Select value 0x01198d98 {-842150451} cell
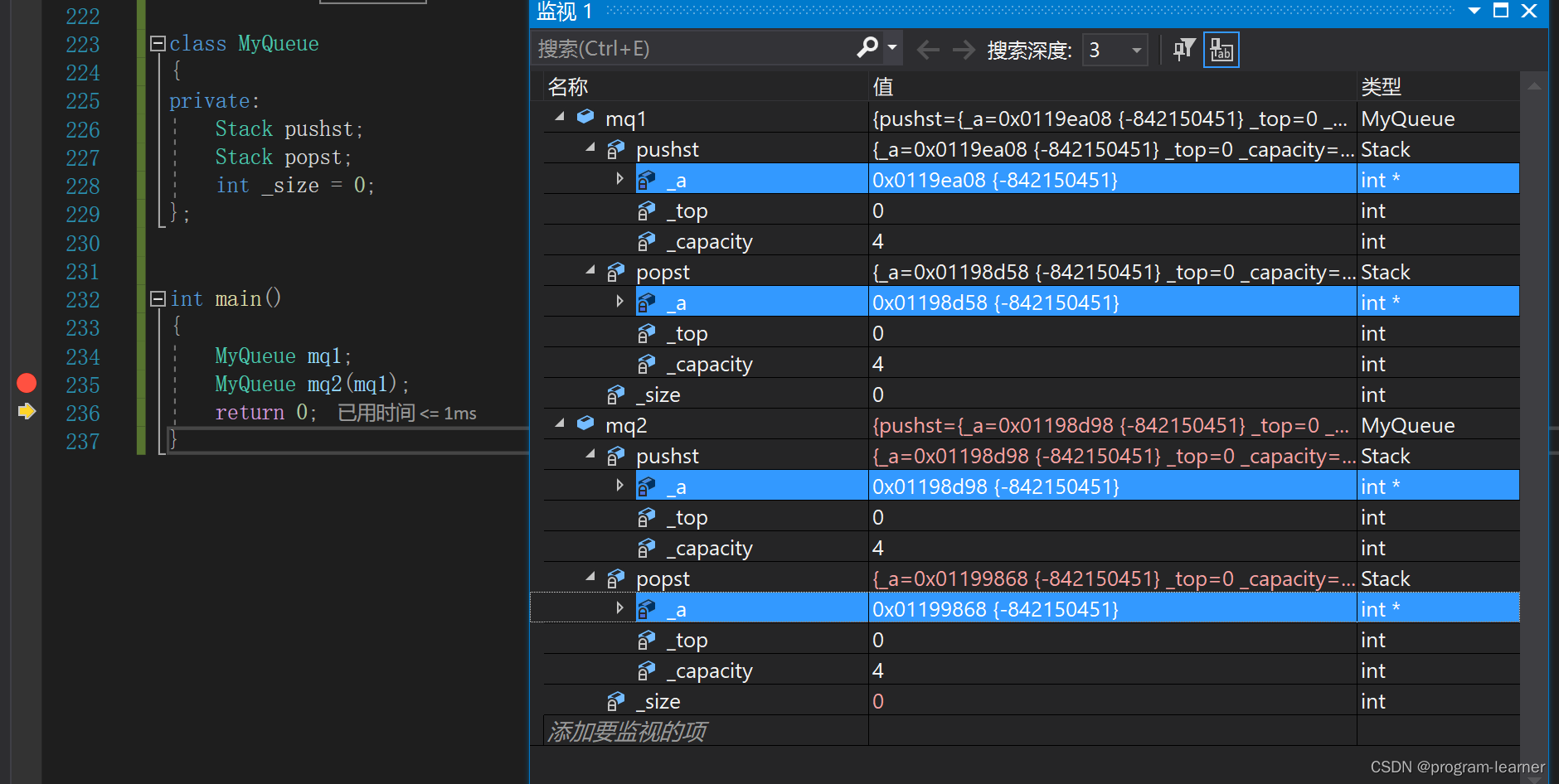This screenshot has width=1559, height=784. [1112, 486]
